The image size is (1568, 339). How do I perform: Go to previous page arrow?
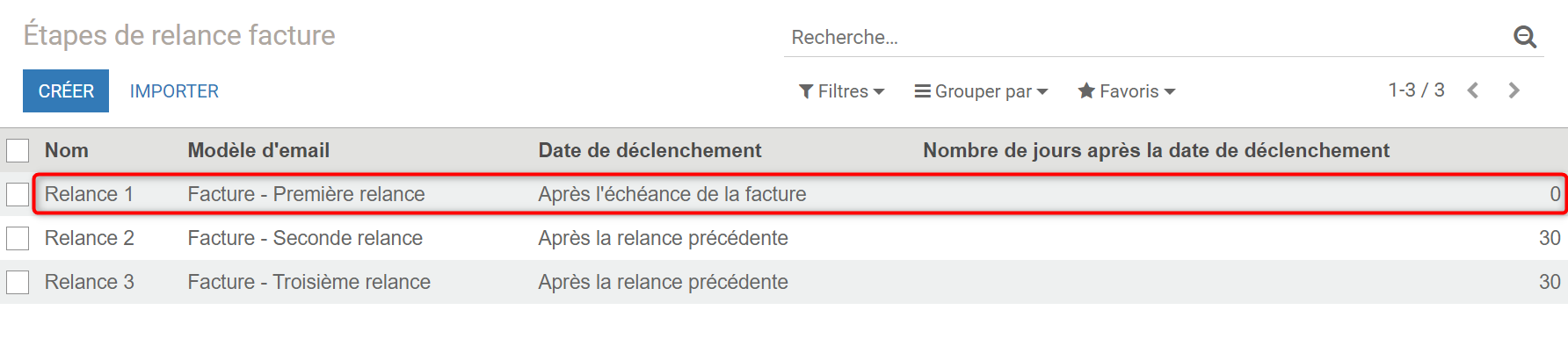point(1473,90)
